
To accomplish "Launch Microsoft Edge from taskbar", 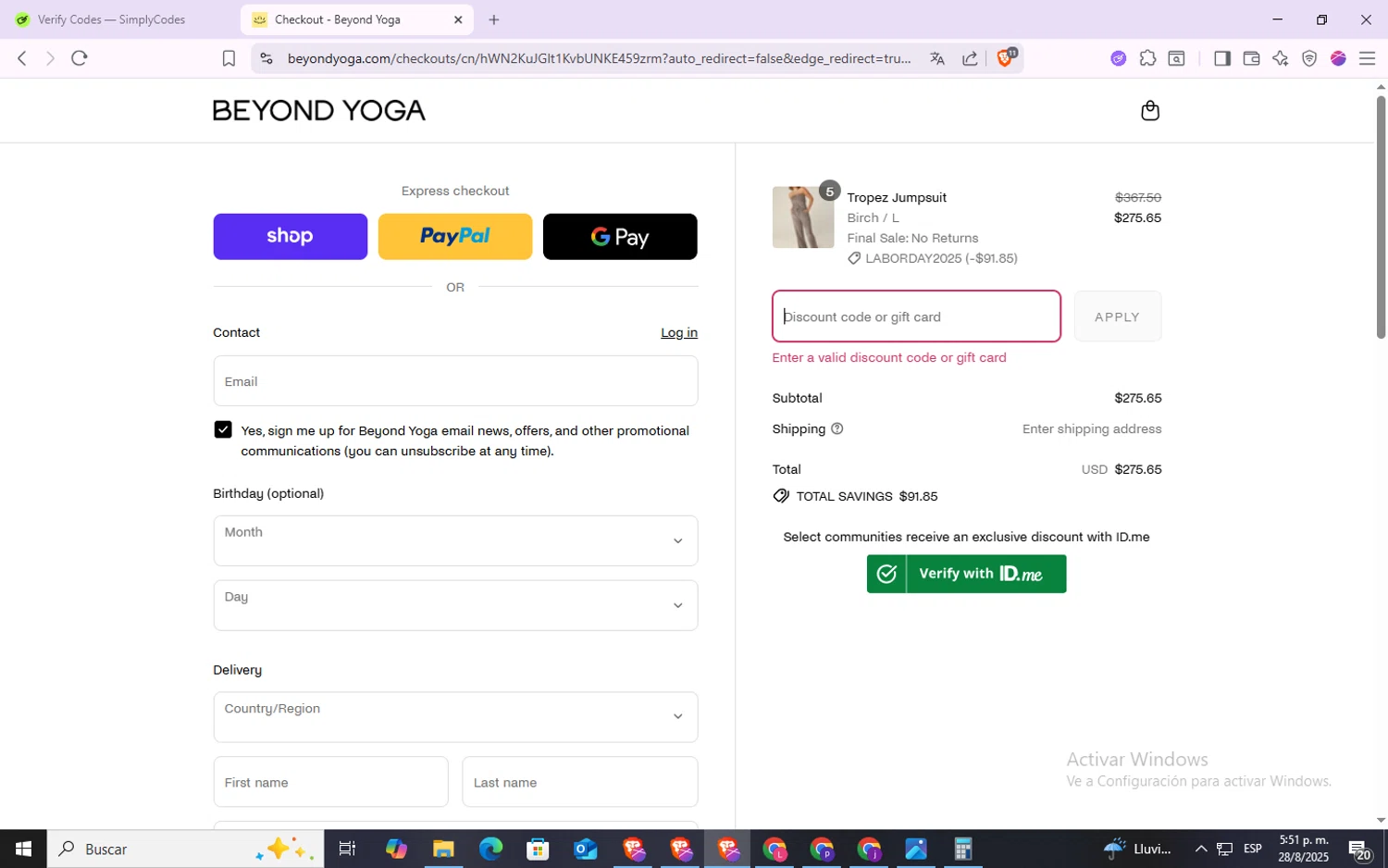I will point(490,849).
